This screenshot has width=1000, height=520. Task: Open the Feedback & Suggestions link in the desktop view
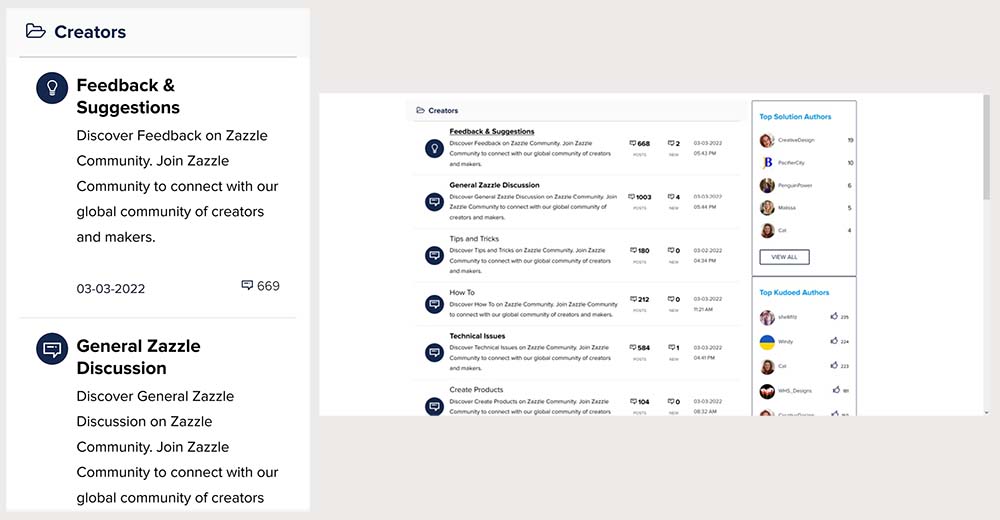click(492, 131)
